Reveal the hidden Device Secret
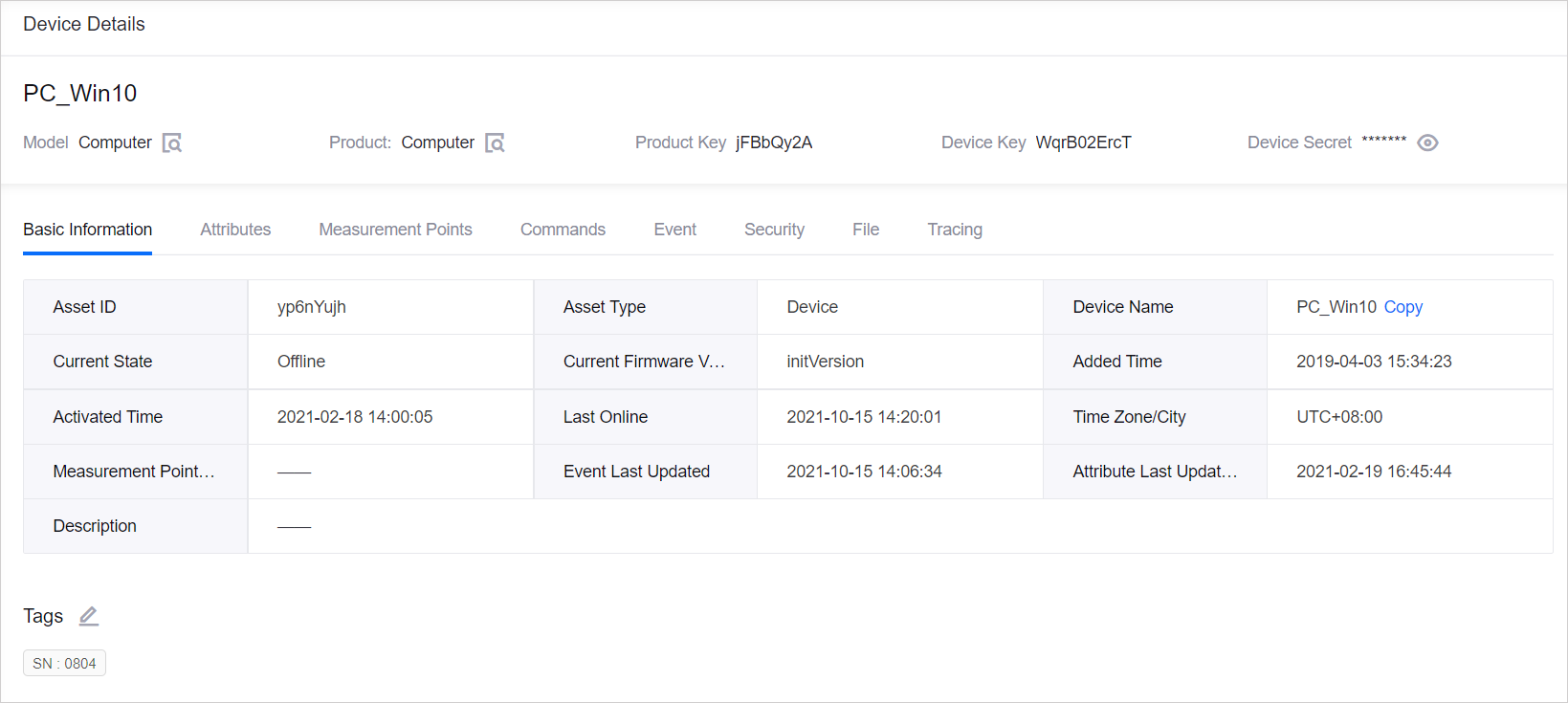Image resolution: width=1568 pixels, height=703 pixels. click(x=1427, y=143)
